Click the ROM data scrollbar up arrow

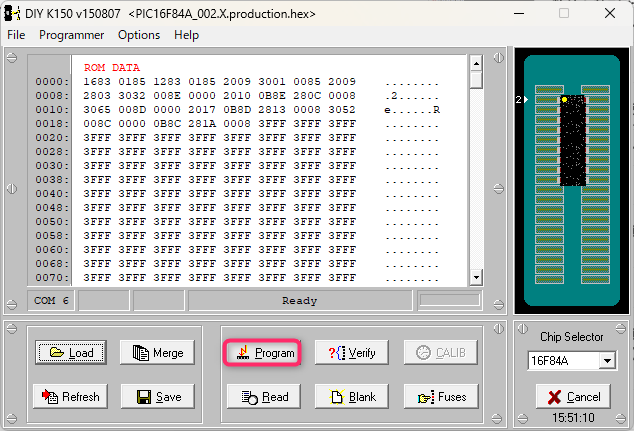coord(476,63)
